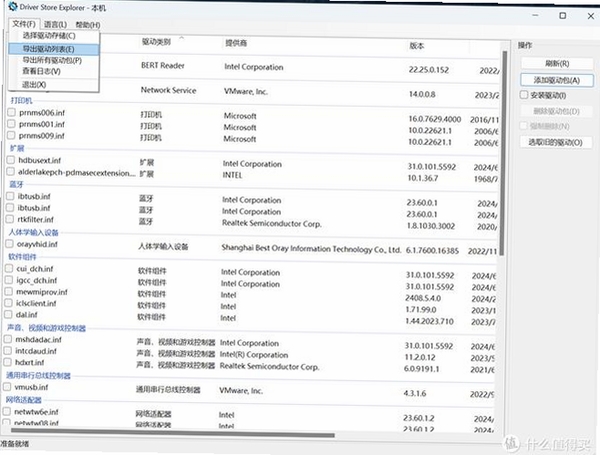Tick the hdxrt.inf checkbox

8,362
